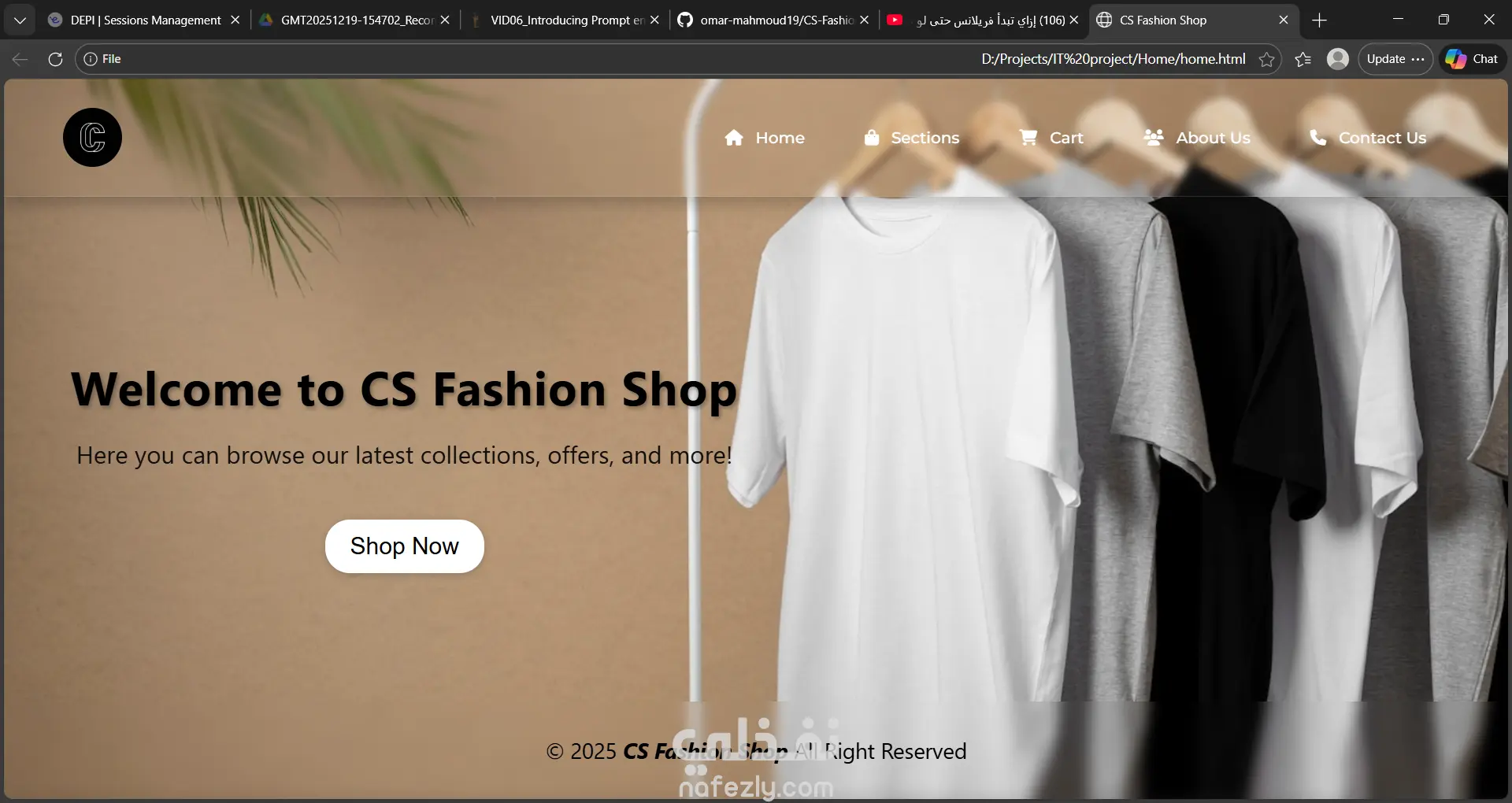Open the browser profile avatar
Image resolution: width=1512 pixels, height=803 pixels.
coord(1337,59)
